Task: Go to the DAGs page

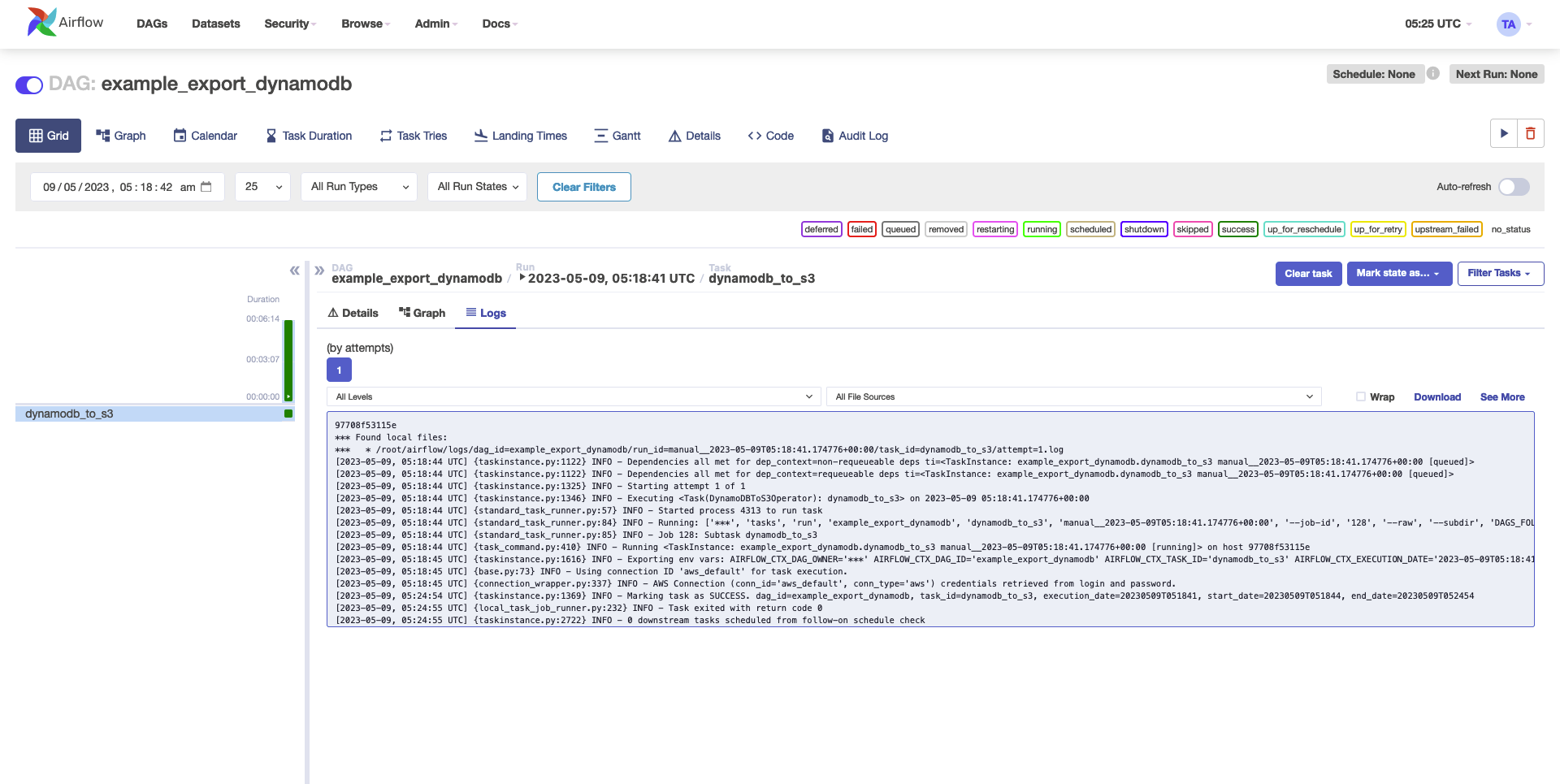Action: tap(152, 24)
